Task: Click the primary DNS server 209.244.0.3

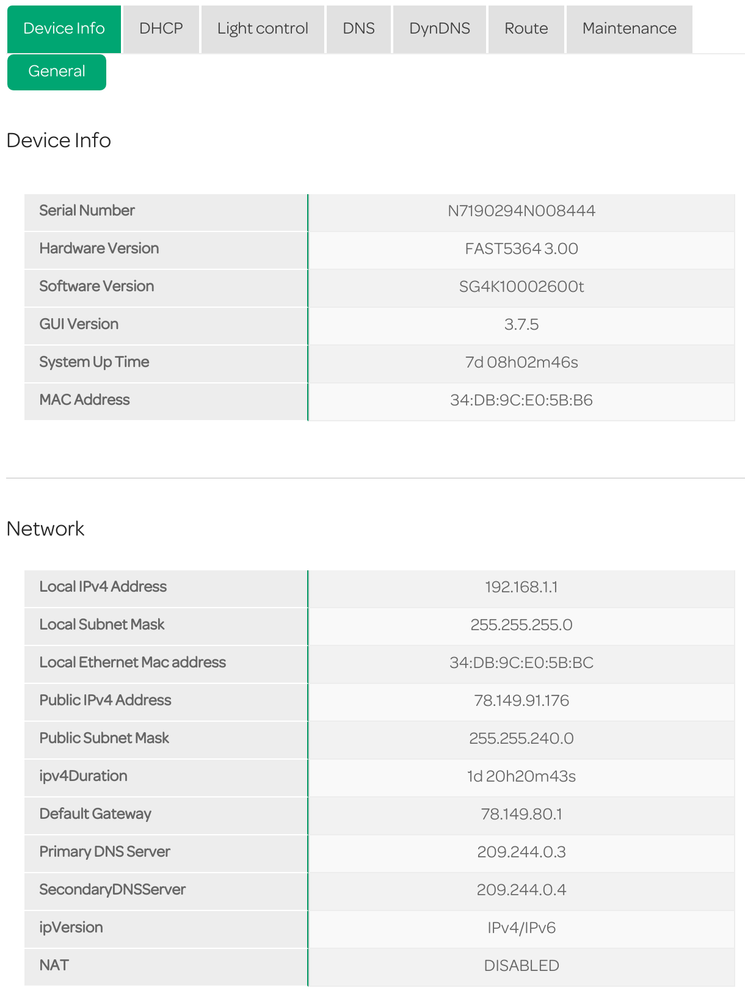Action: pos(521,852)
